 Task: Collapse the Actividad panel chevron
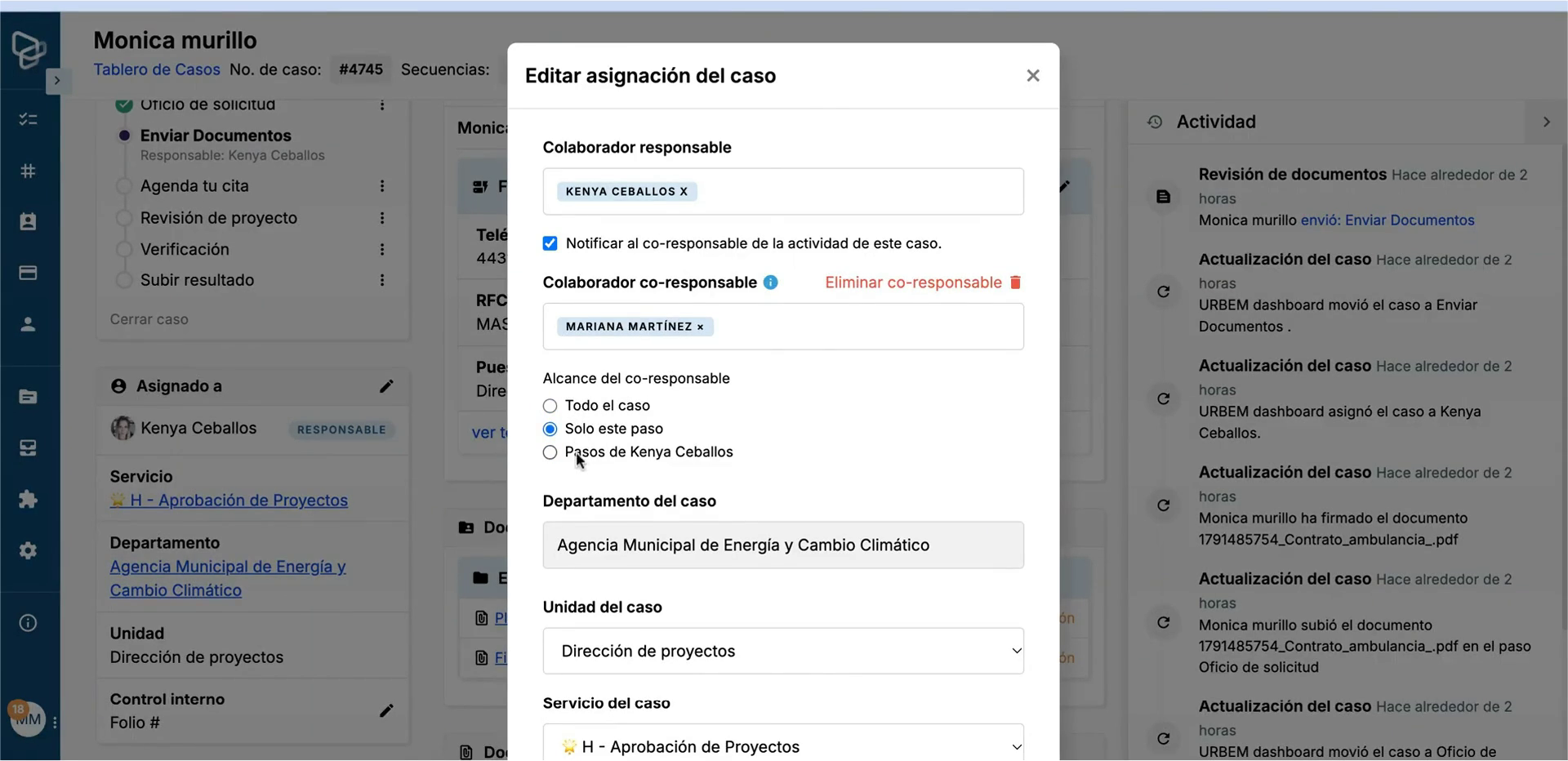(1546, 122)
